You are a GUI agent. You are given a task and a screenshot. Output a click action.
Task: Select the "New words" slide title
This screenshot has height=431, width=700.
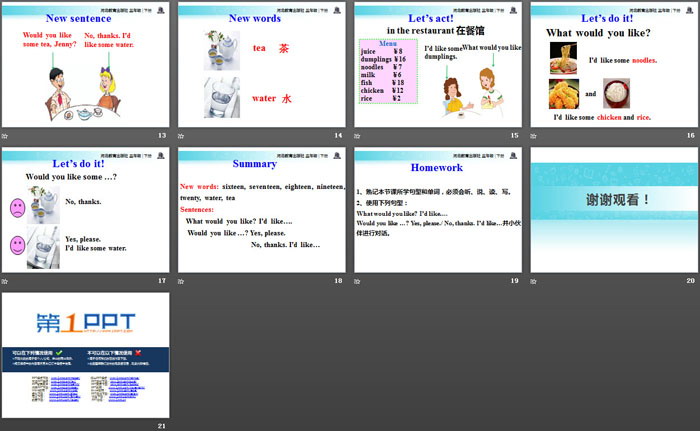pyautogui.click(x=254, y=18)
